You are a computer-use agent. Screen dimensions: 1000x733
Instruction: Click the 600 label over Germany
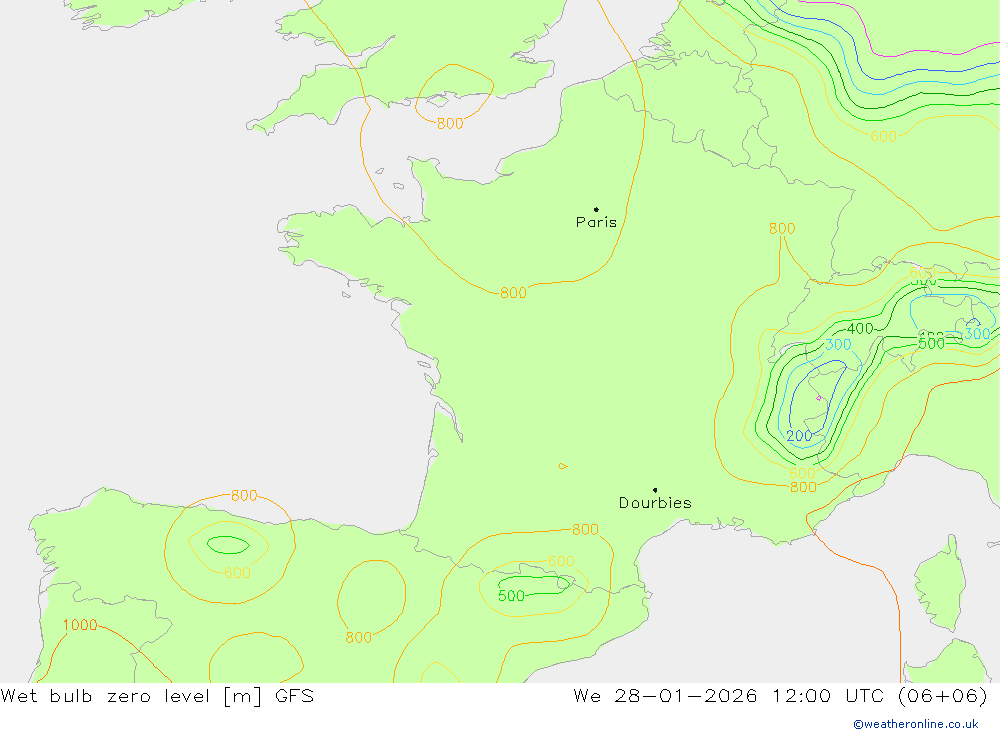click(883, 137)
